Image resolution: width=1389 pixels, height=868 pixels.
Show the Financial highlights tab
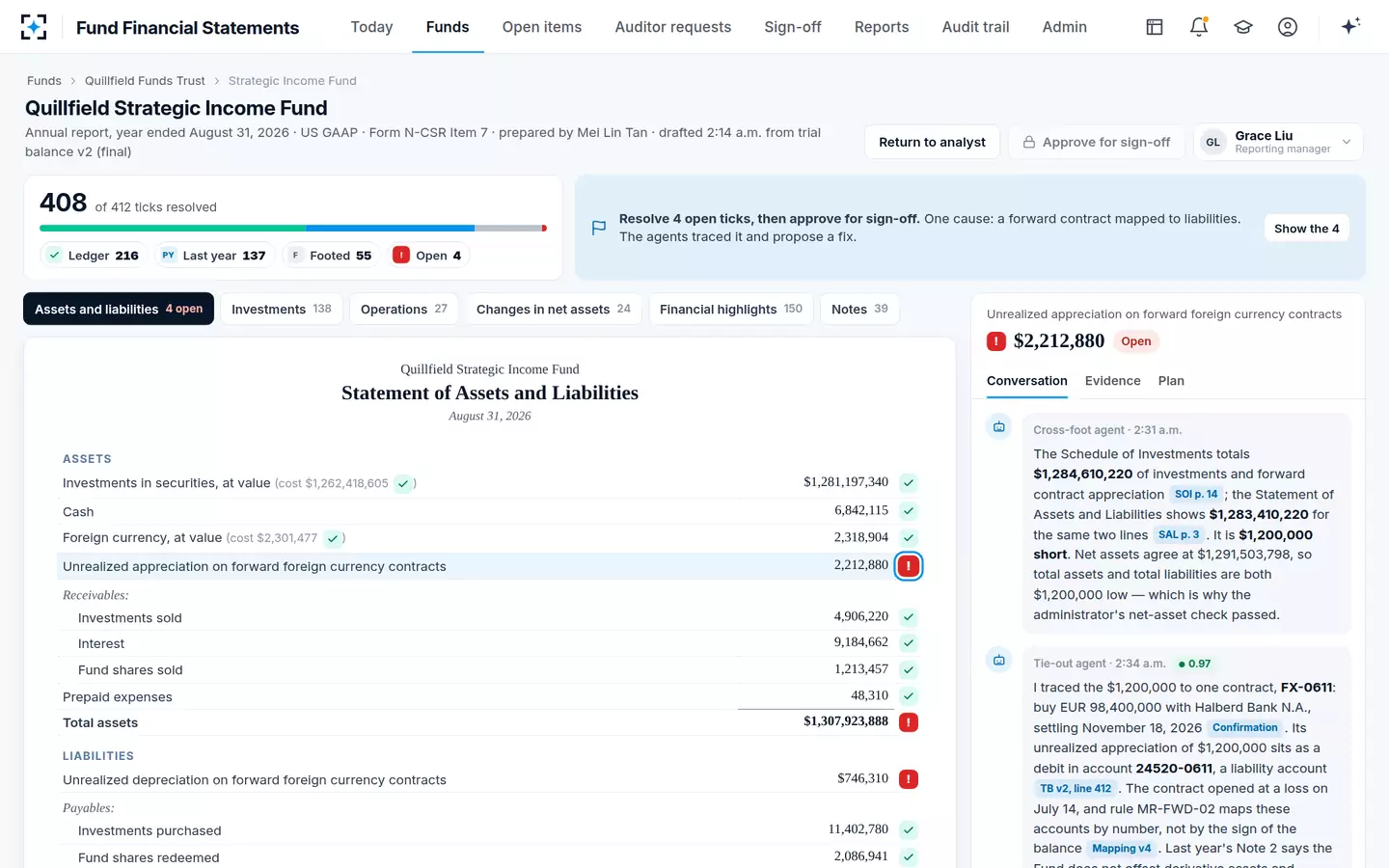click(x=731, y=309)
